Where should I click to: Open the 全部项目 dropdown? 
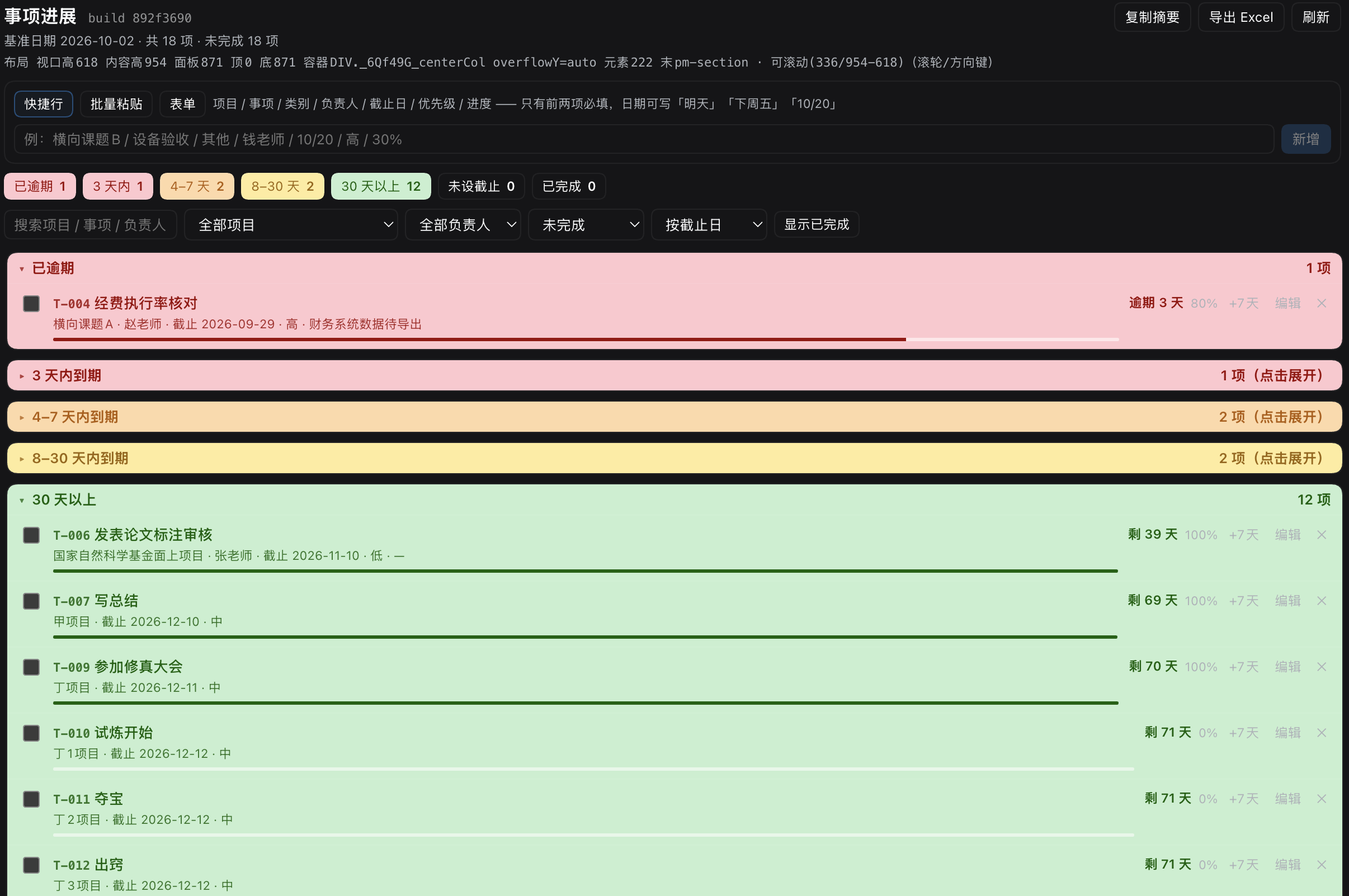291,225
